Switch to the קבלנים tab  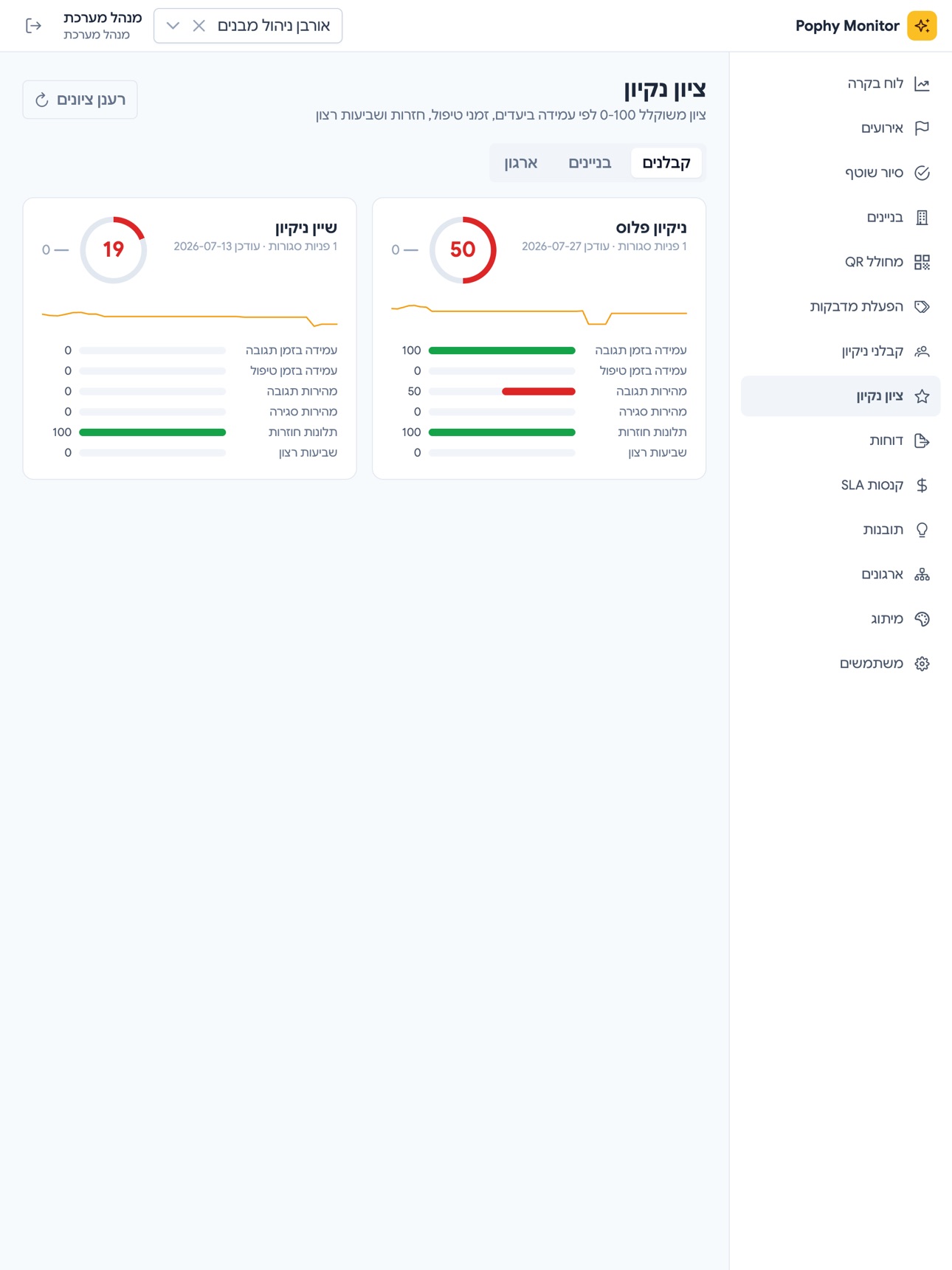(666, 162)
